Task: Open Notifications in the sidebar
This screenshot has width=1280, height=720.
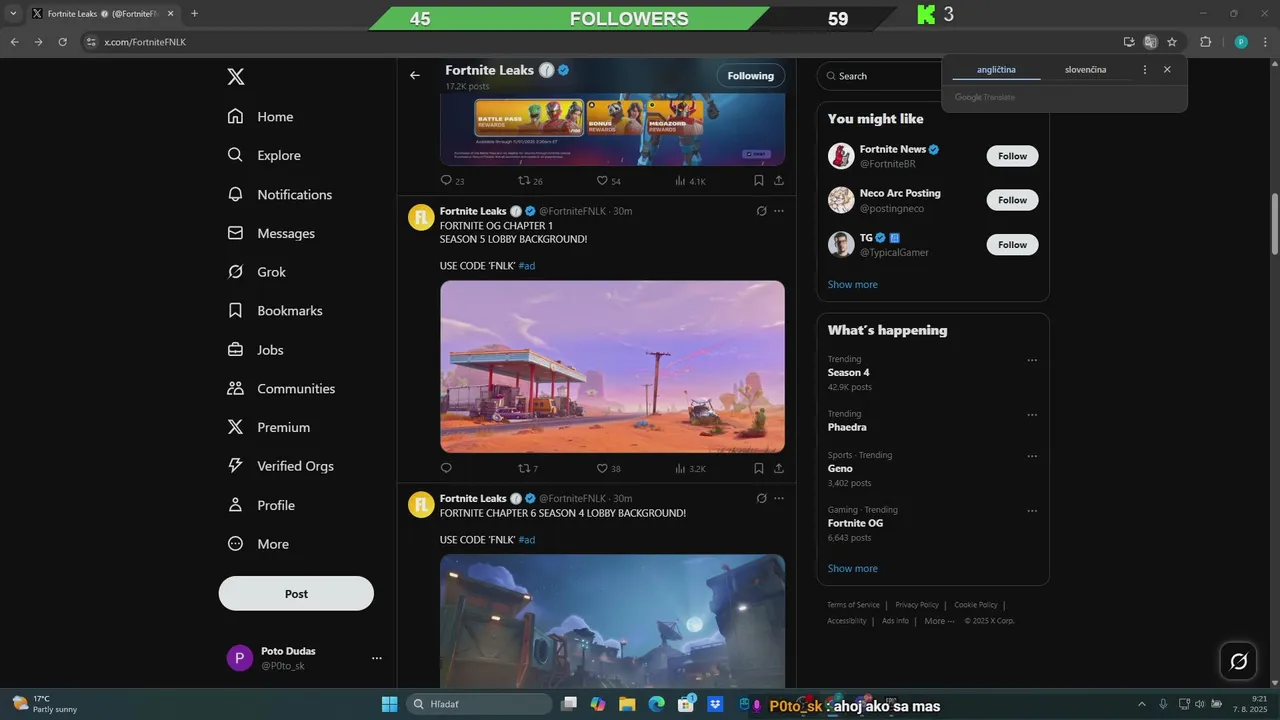Action: click(x=280, y=194)
